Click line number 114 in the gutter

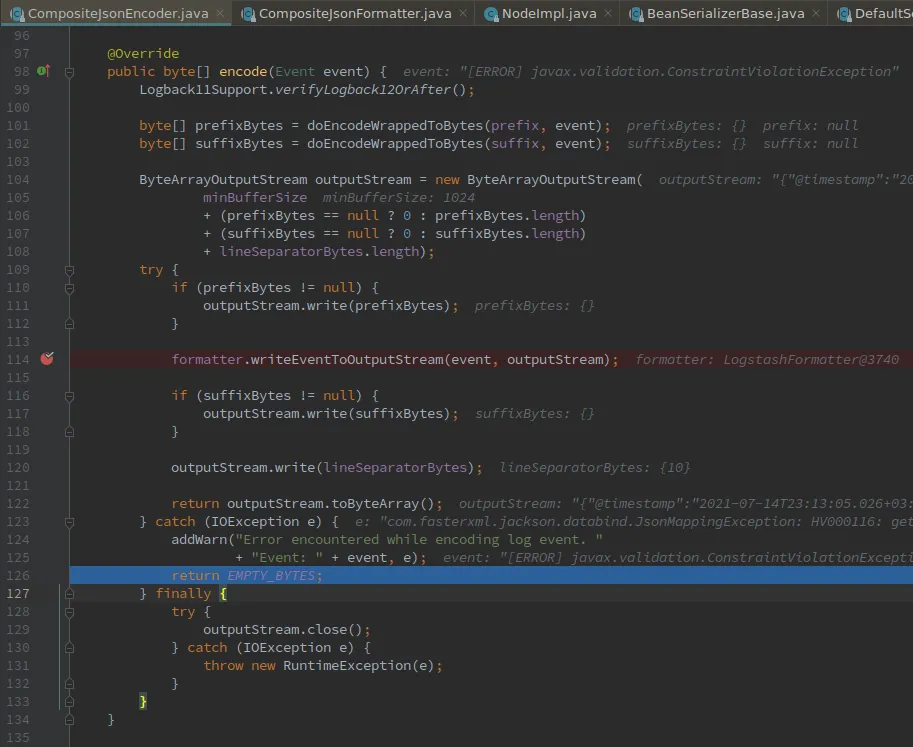[18, 359]
